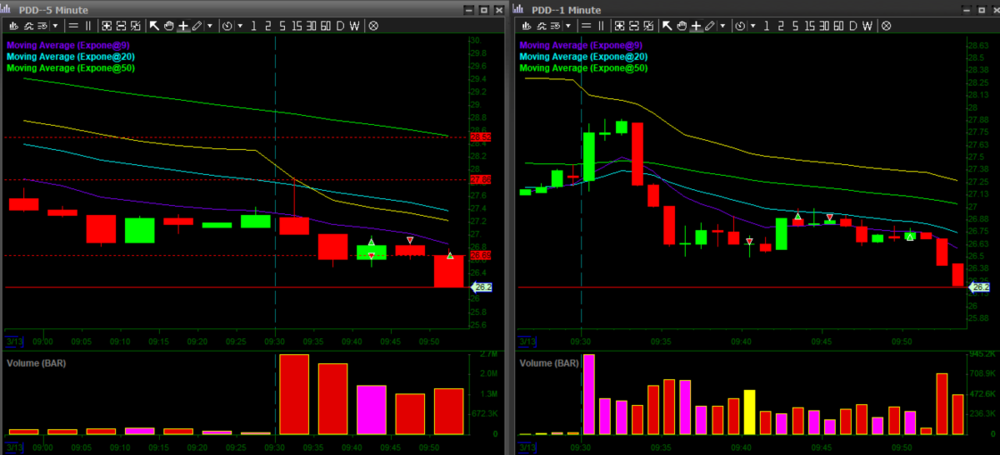Set 5 Minute chart to Weekly interval
Viewport: 1000px width, 455px height.
[x=354, y=25]
